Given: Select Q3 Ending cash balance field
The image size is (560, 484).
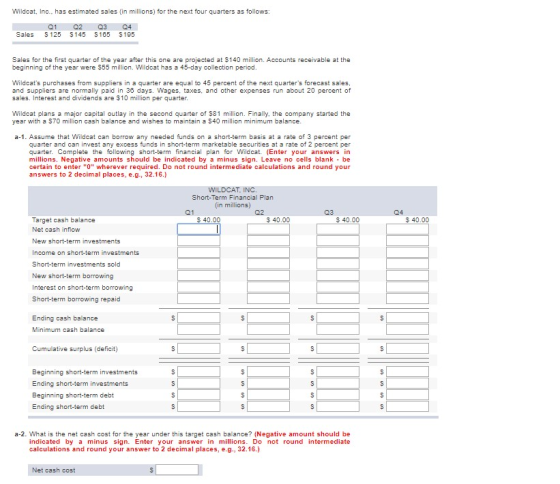Looking at the screenshot, I should click(338, 318).
